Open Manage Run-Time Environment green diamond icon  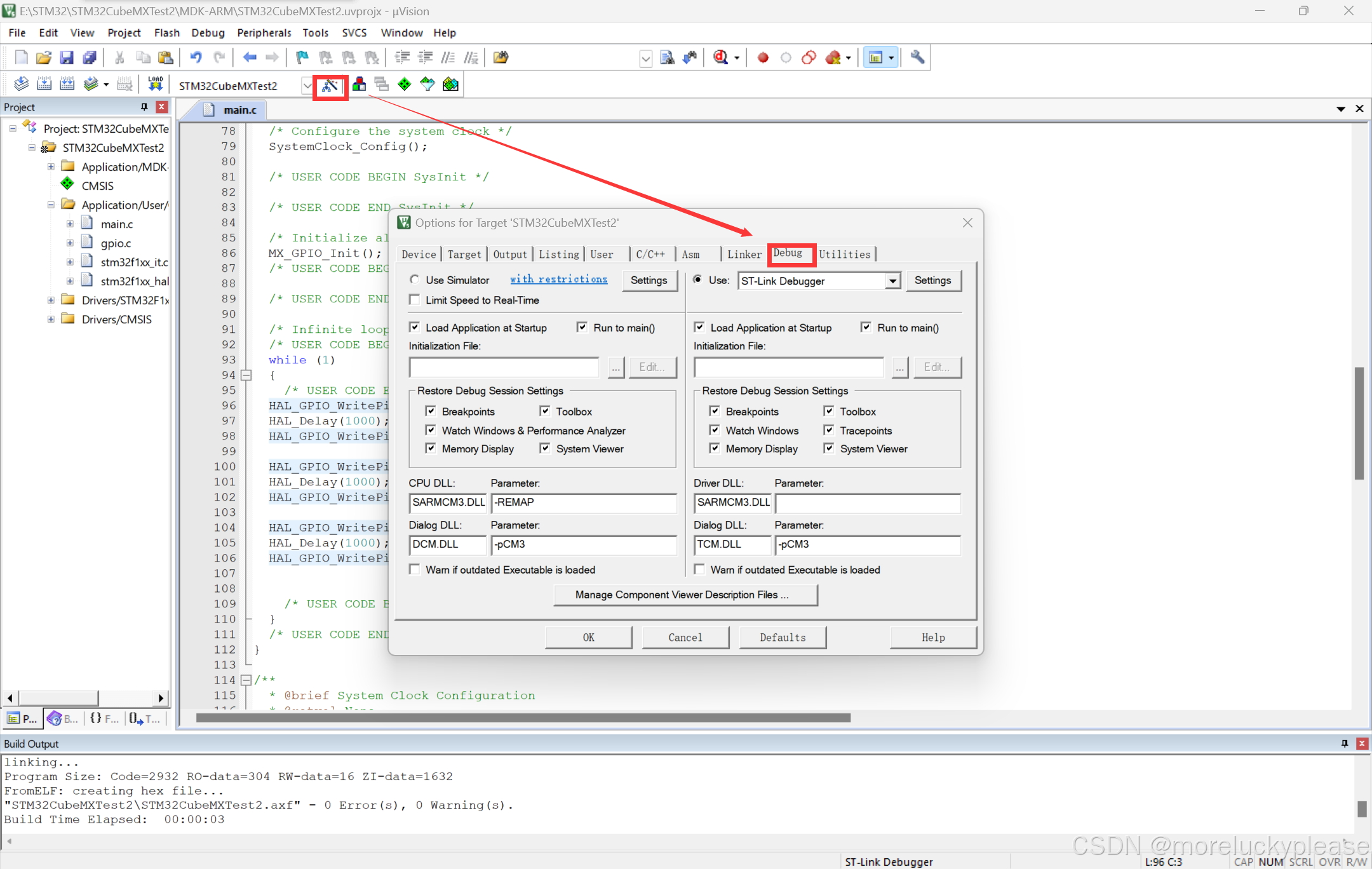point(404,84)
